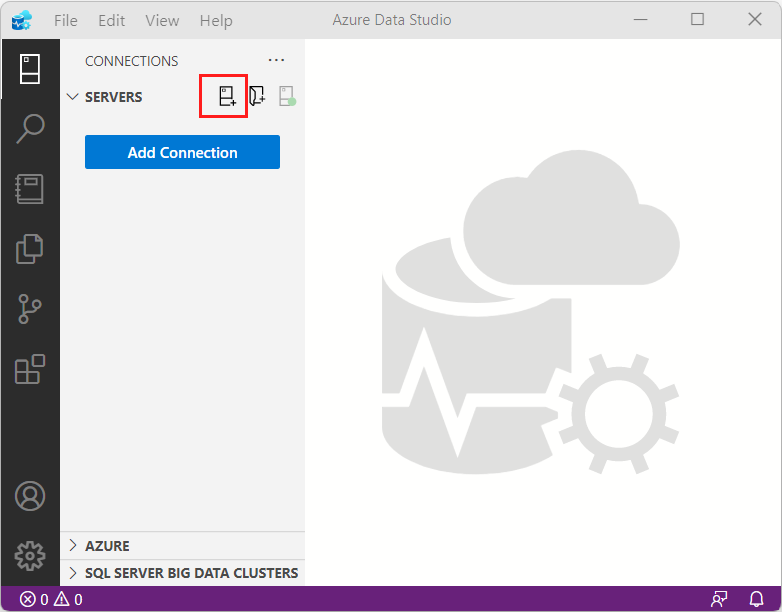Image resolution: width=782 pixels, height=612 pixels.
Task: Minimize the Azure Data Studio window
Action: click(x=640, y=19)
